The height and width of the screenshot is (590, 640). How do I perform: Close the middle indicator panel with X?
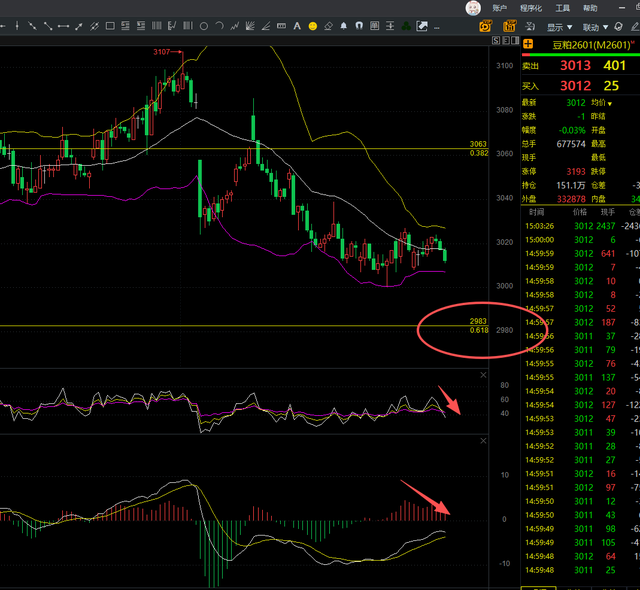click(483, 376)
